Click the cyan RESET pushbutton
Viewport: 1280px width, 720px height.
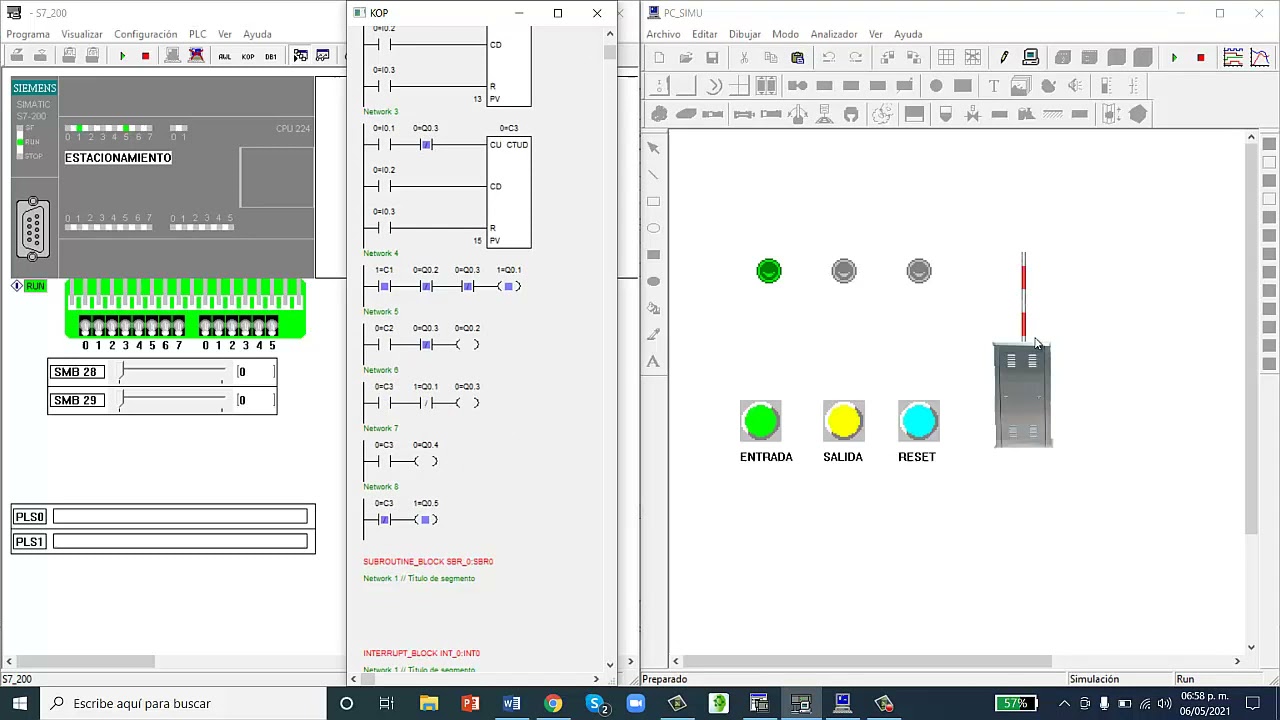coord(918,422)
